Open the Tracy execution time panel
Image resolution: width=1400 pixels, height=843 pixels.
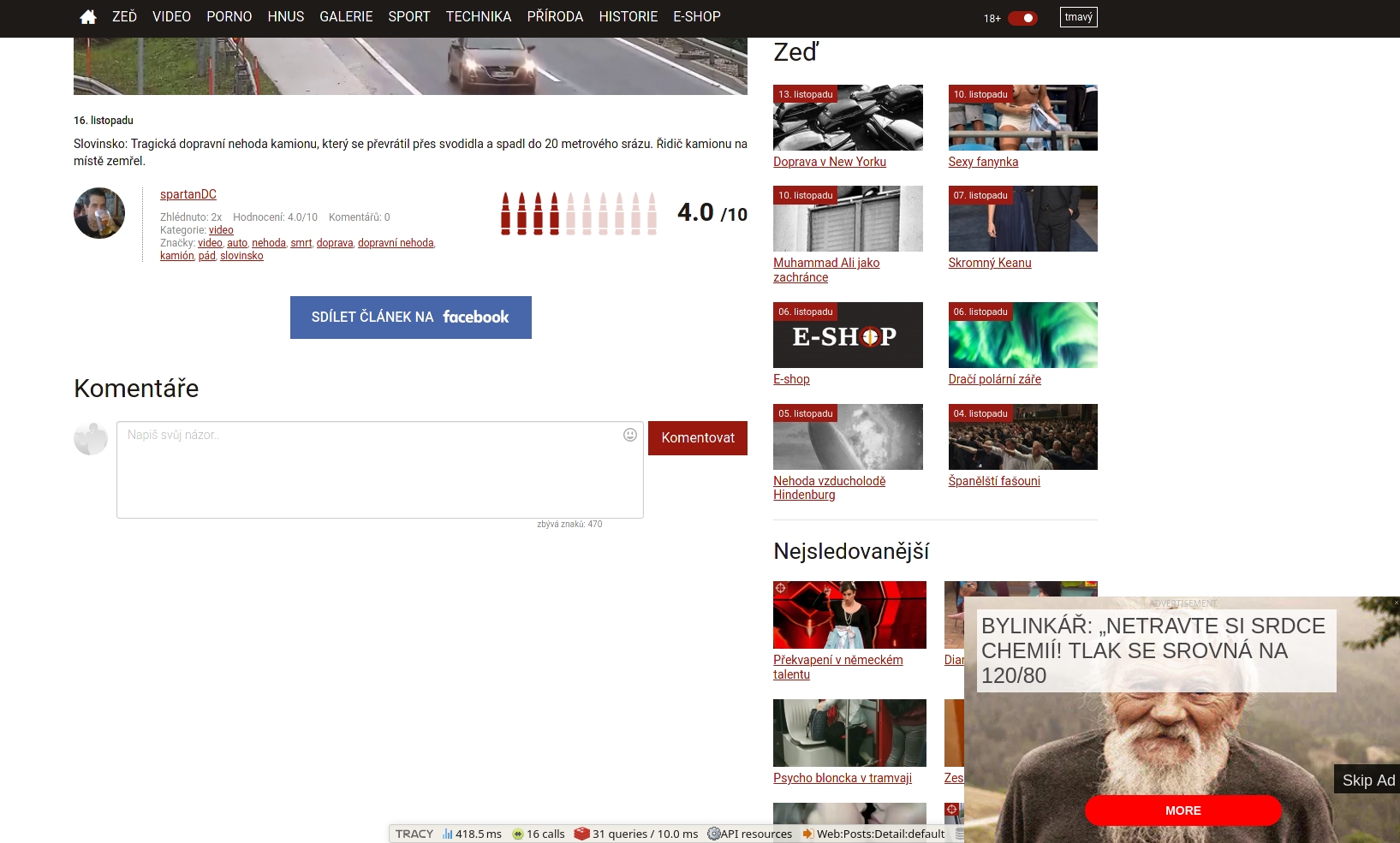472,834
